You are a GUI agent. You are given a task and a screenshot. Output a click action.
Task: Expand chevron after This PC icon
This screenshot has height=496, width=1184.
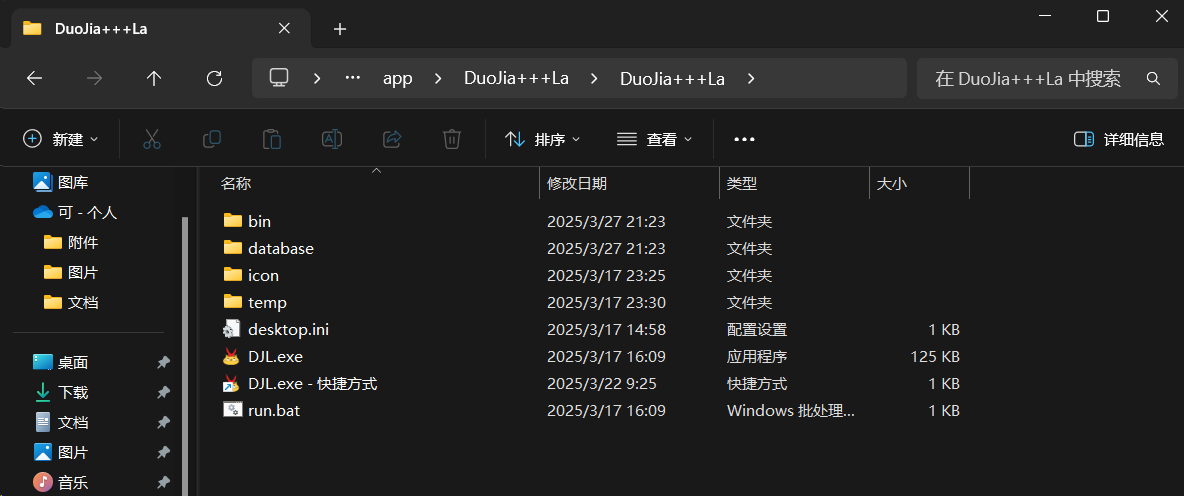coord(317,79)
